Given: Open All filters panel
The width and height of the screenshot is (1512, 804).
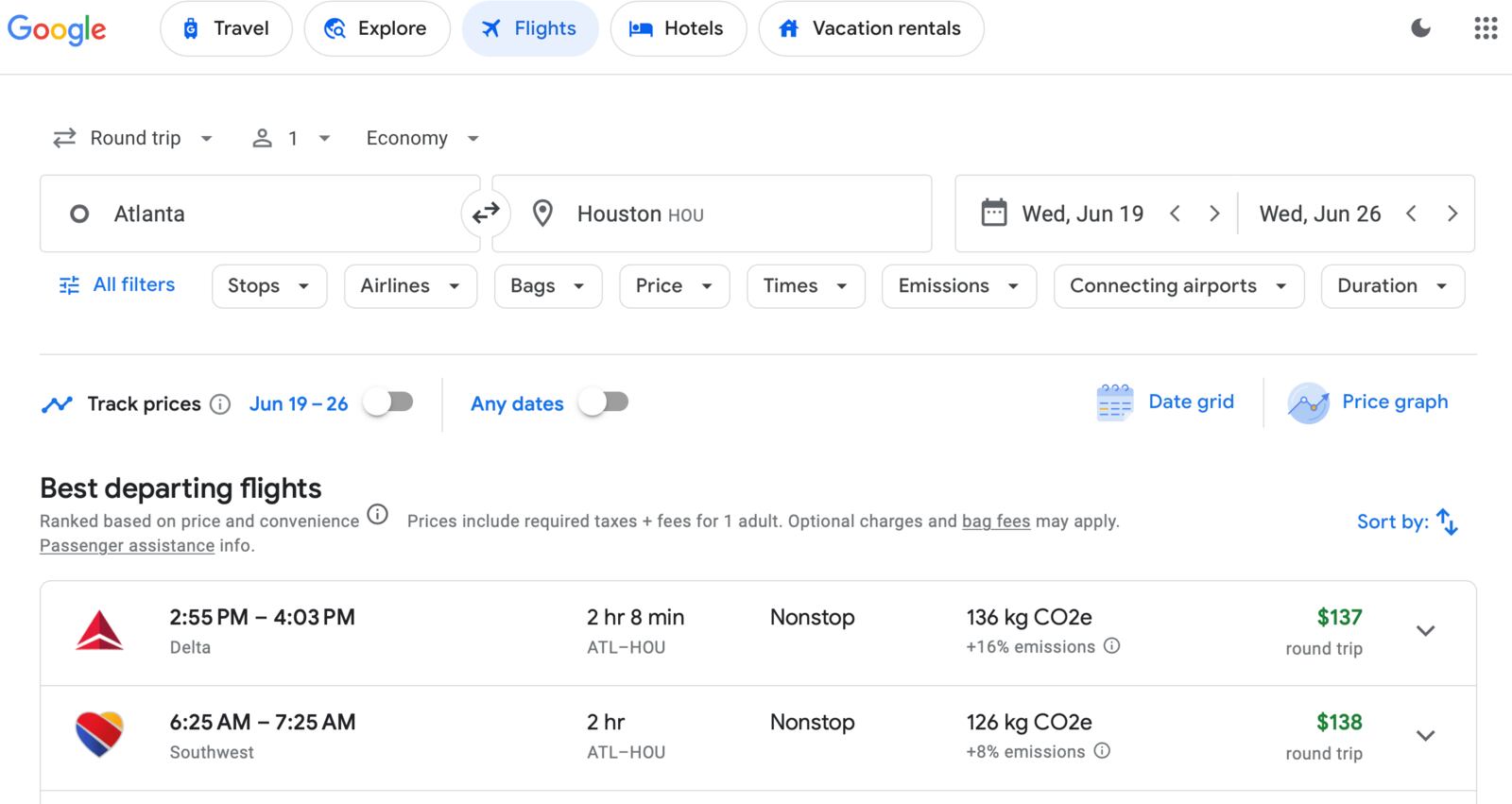Looking at the screenshot, I should pos(117,285).
